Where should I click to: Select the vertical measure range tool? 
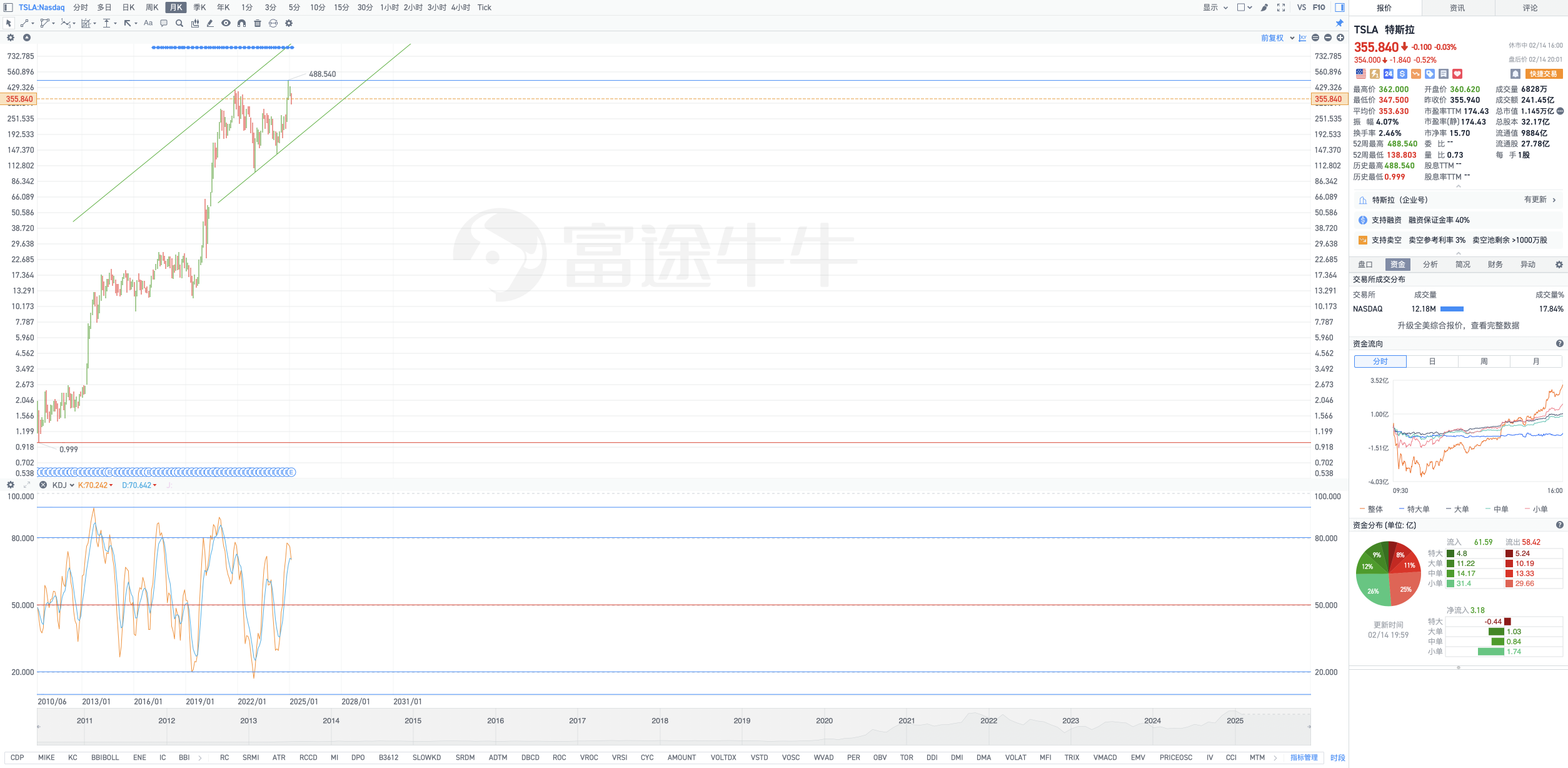click(x=107, y=23)
